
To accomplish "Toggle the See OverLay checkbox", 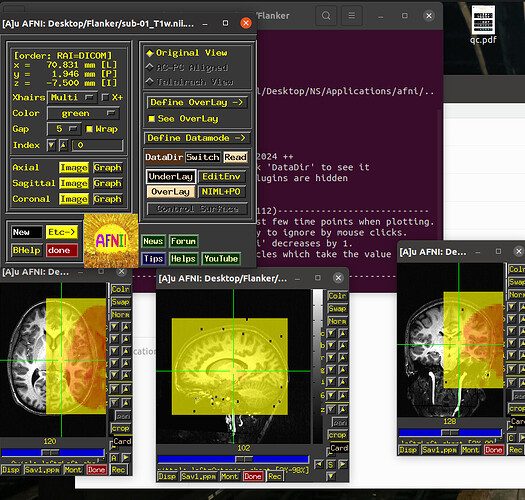I will pyautogui.click(x=152, y=119).
